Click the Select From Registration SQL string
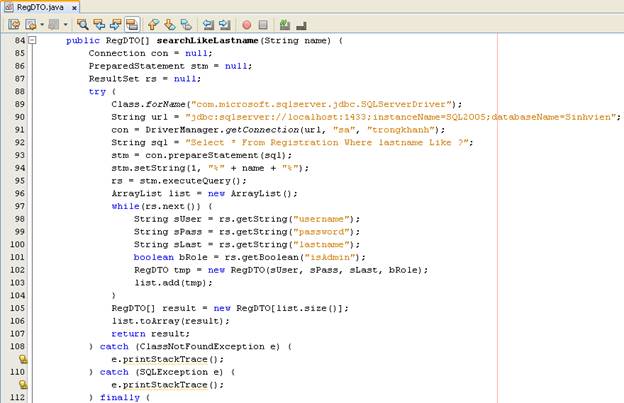 coord(327,142)
